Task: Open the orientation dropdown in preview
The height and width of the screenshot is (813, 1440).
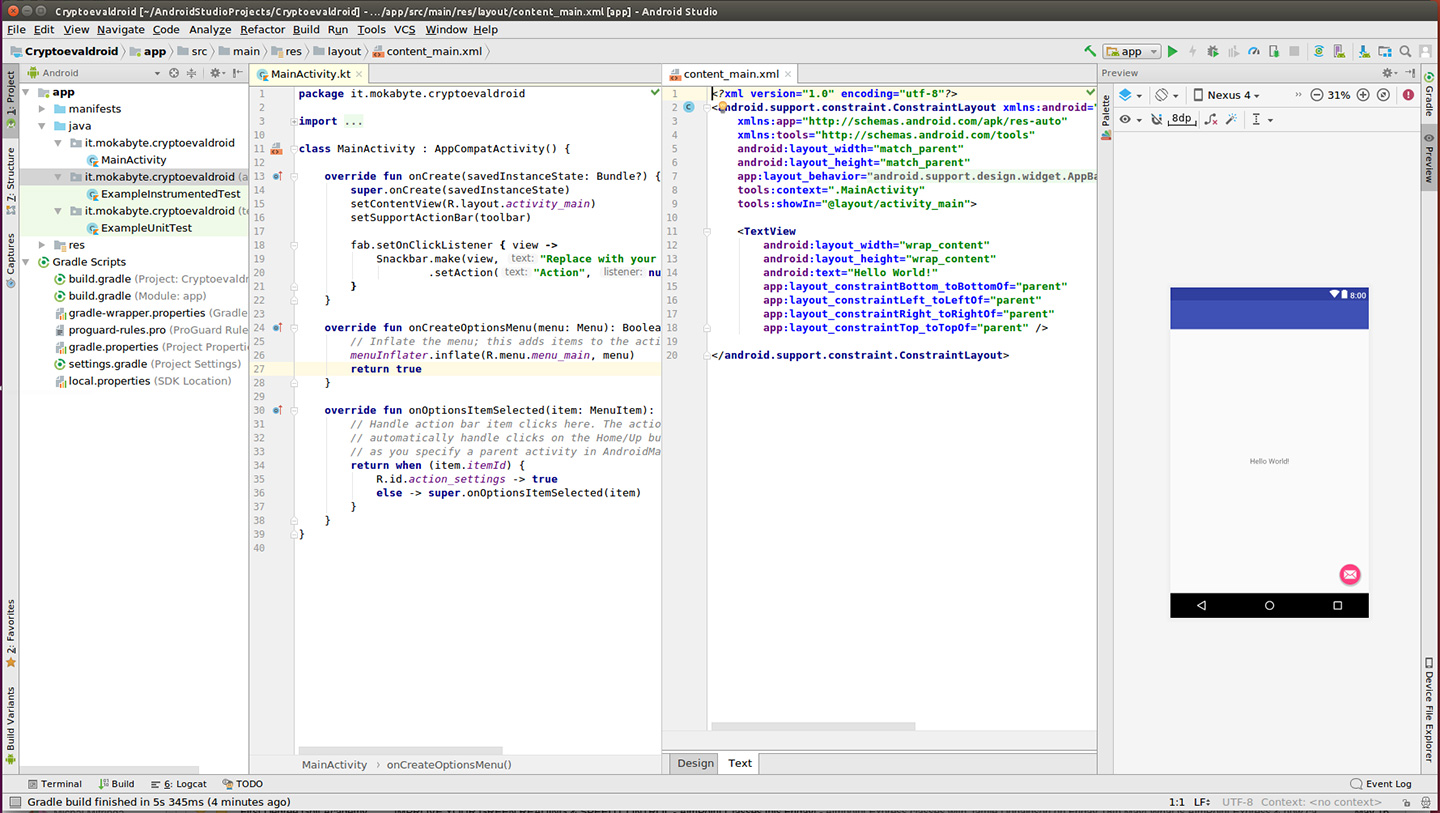Action: click(x=1166, y=95)
